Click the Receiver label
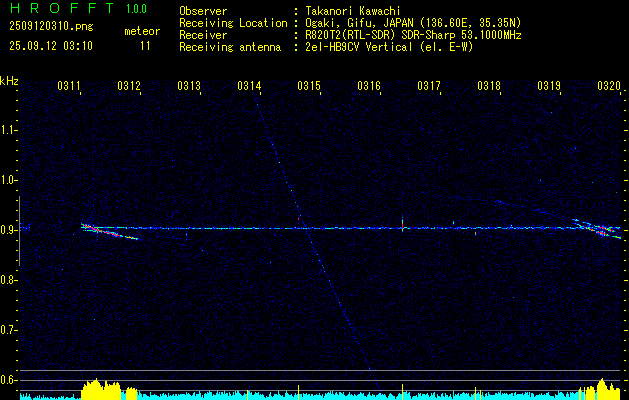 click(203, 35)
